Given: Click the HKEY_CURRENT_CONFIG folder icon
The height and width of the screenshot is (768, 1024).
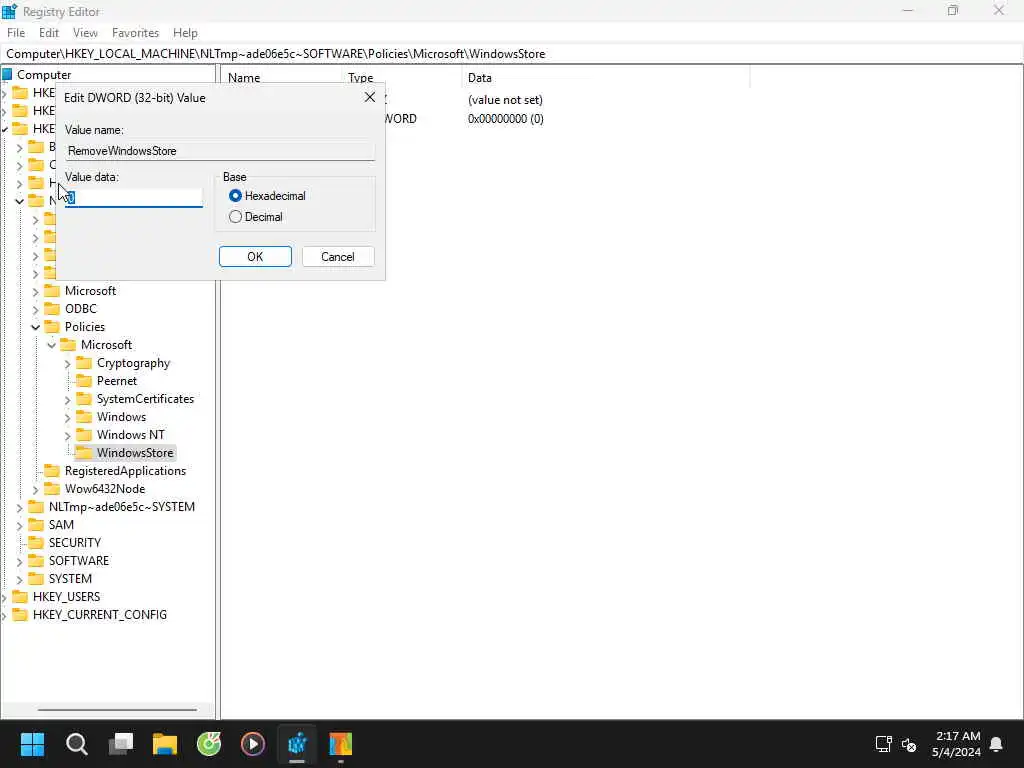Looking at the screenshot, I should pos(20,615).
